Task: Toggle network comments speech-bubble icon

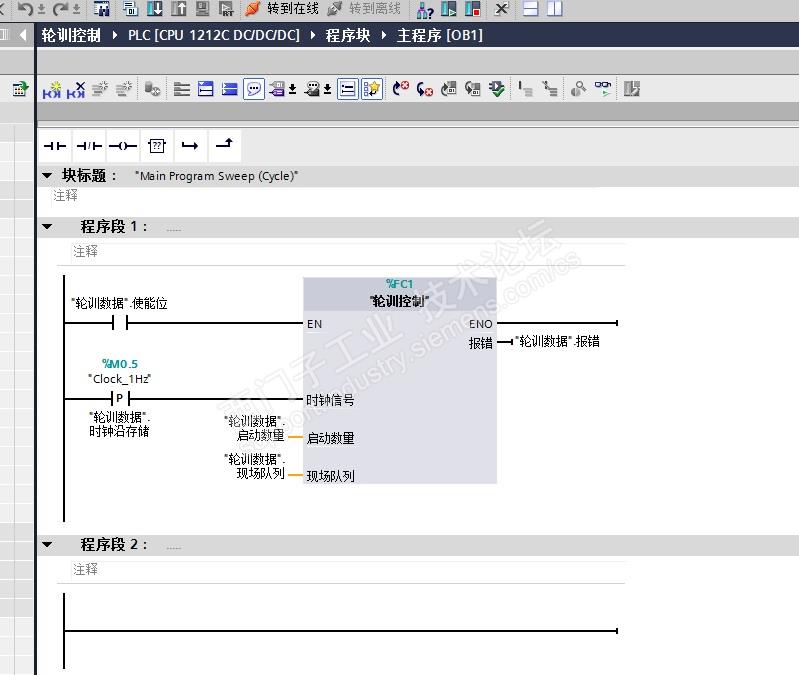Action: (254, 90)
